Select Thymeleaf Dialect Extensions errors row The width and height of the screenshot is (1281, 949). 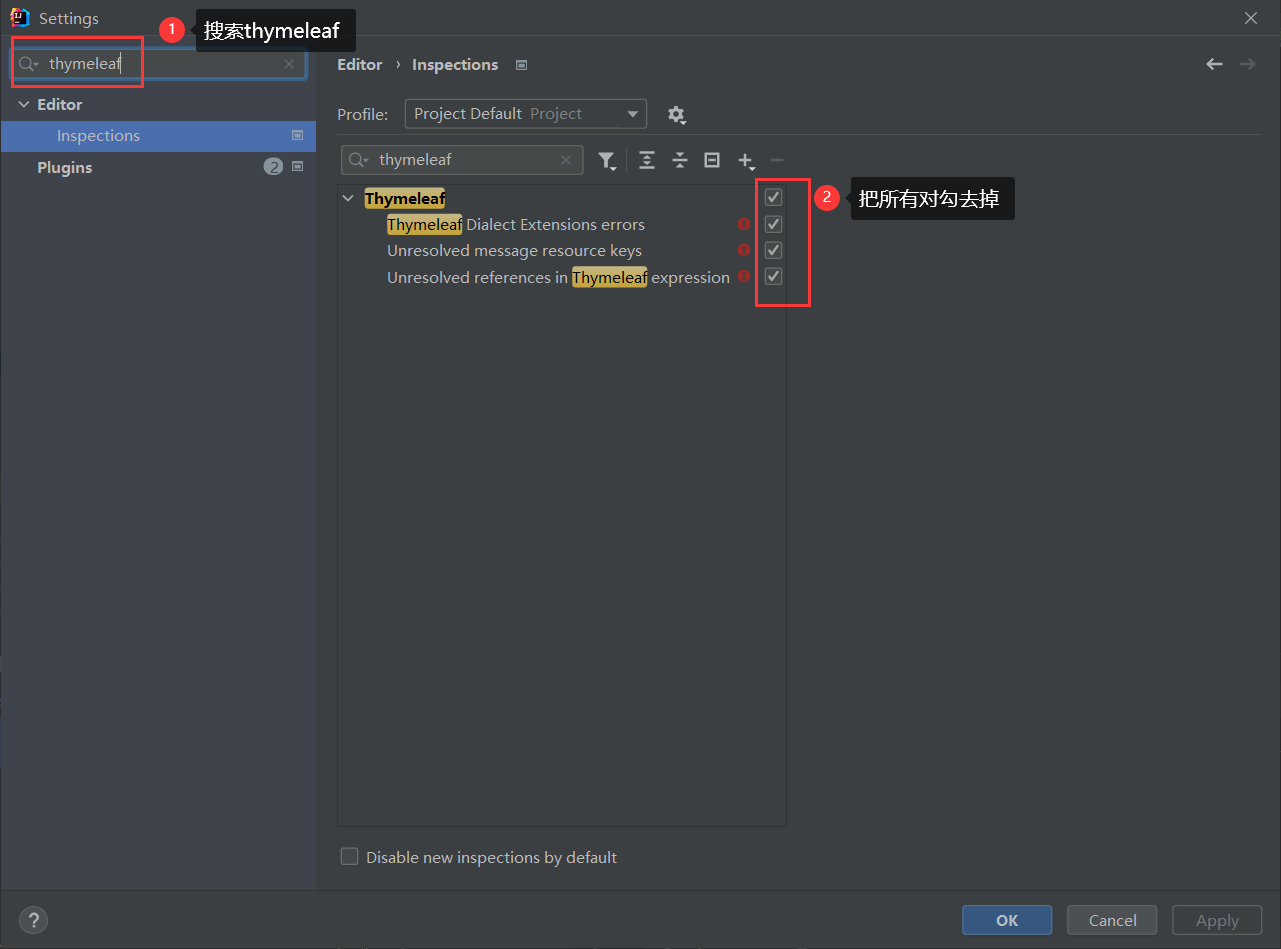(x=562, y=224)
